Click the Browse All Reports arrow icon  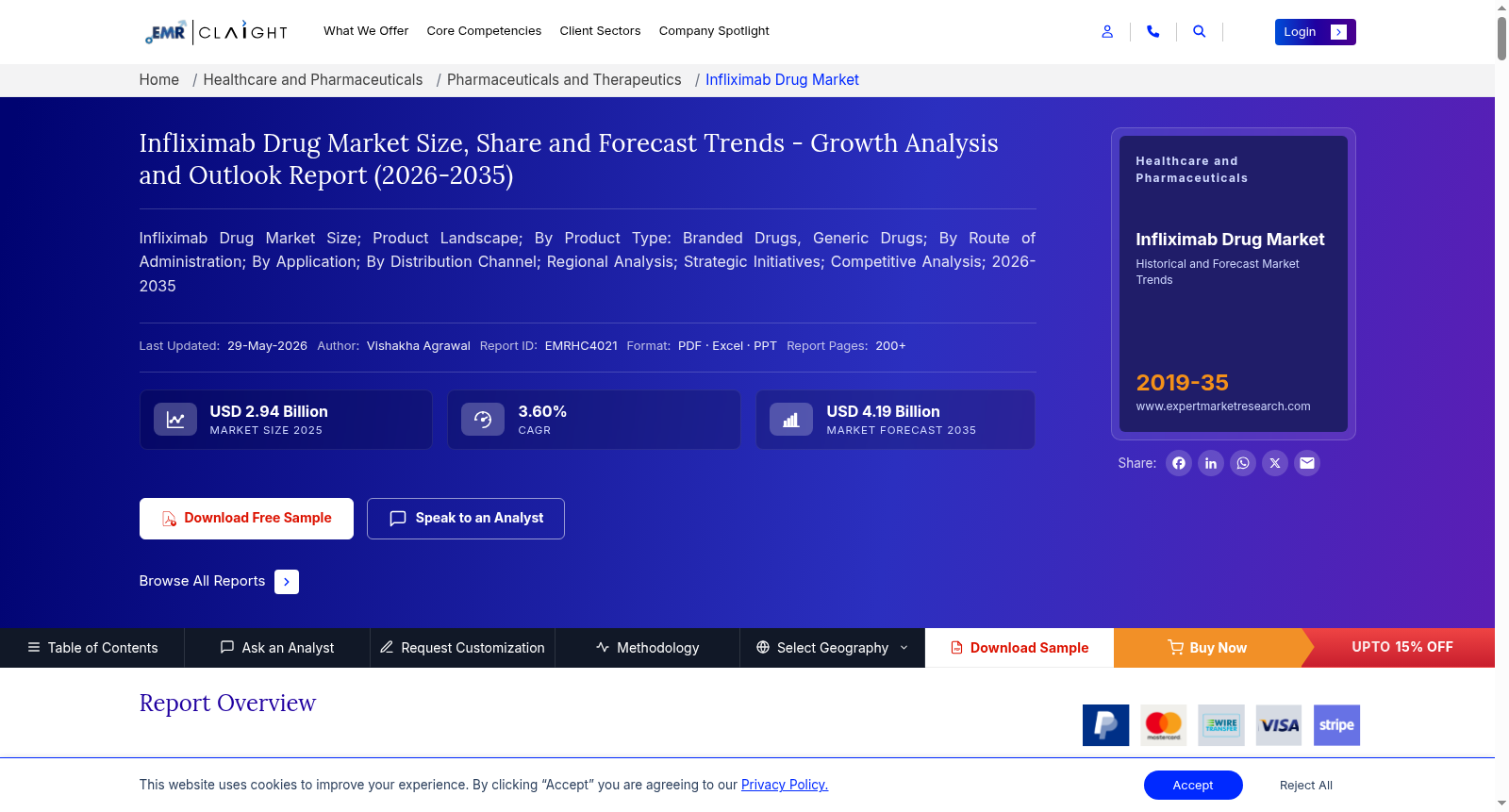(287, 582)
